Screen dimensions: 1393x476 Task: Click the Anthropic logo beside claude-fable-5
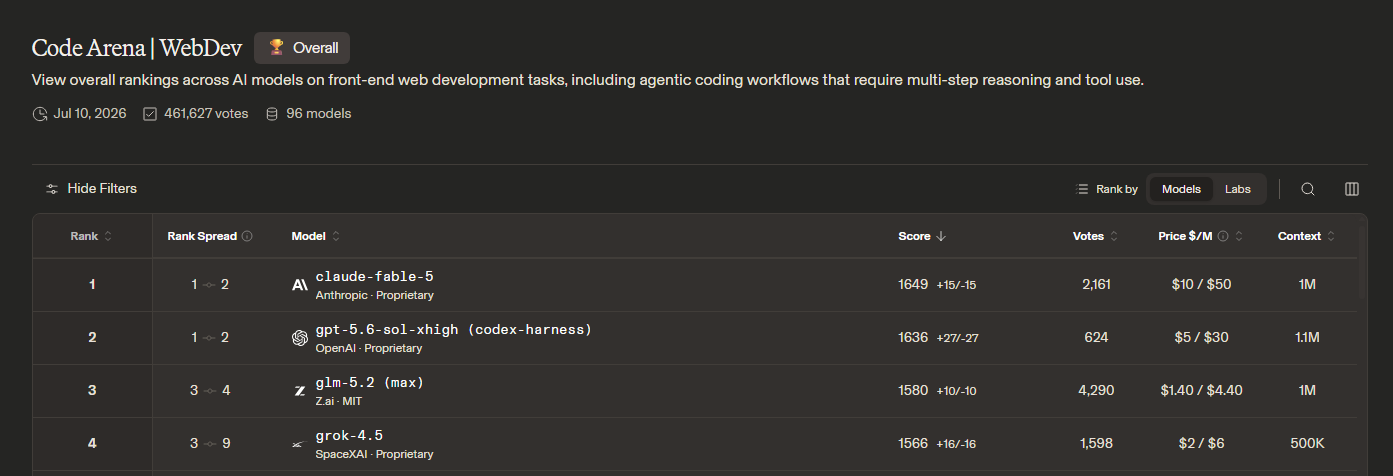299,285
